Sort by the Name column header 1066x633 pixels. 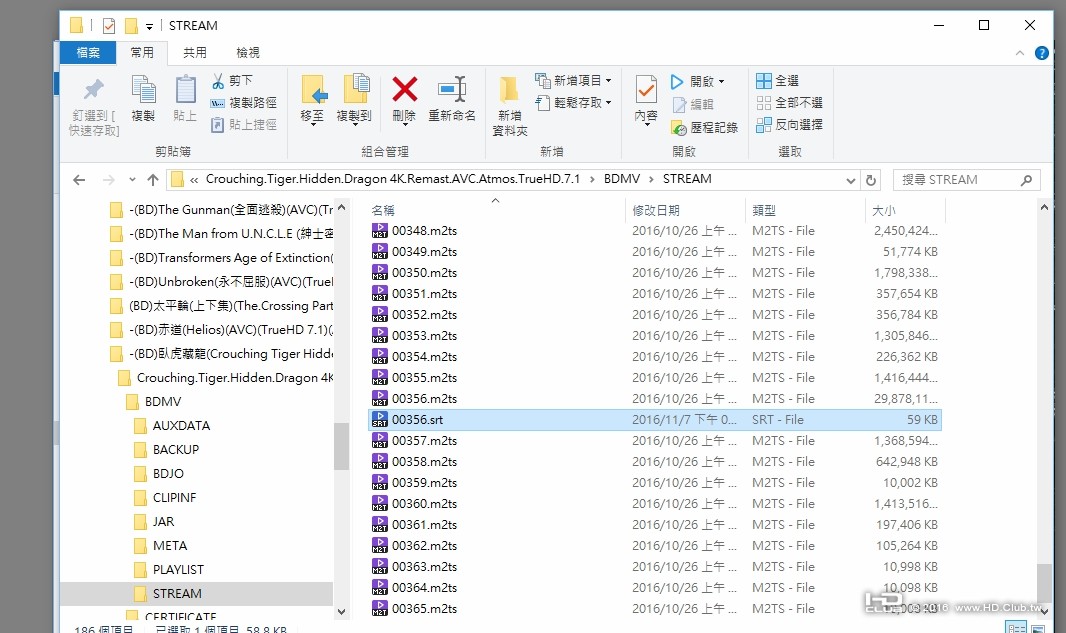[x=383, y=211]
